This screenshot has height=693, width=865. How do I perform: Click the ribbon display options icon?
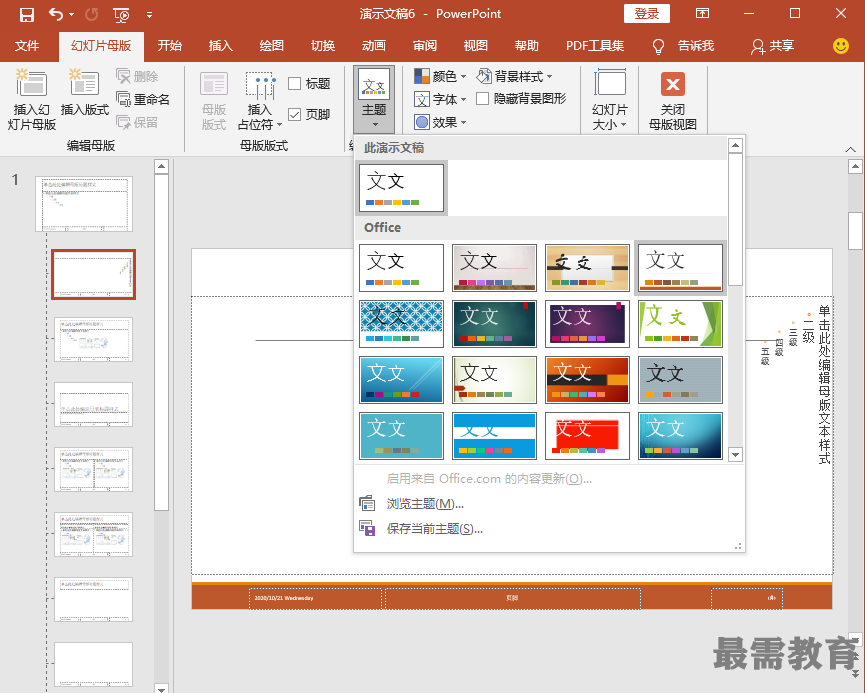point(702,13)
